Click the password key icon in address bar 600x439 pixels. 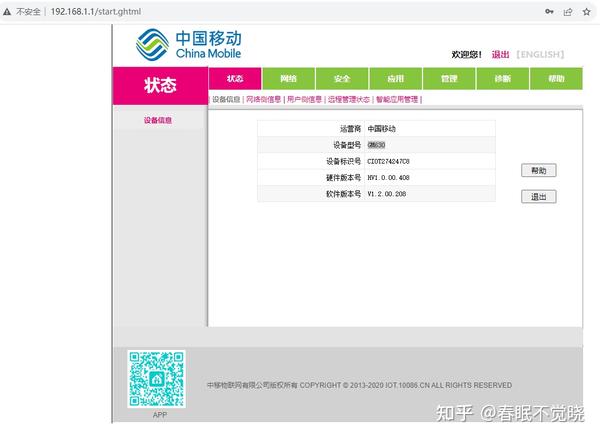click(549, 11)
